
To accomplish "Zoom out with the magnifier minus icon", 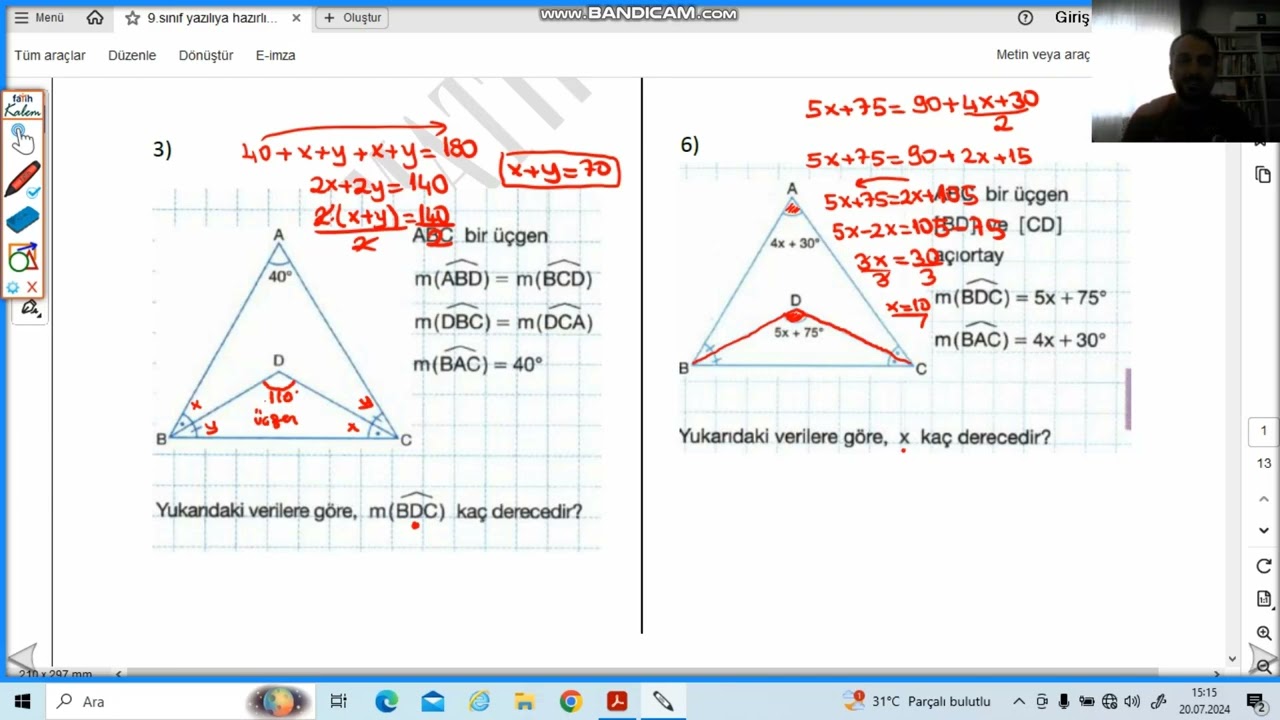I will coord(1263,665).
